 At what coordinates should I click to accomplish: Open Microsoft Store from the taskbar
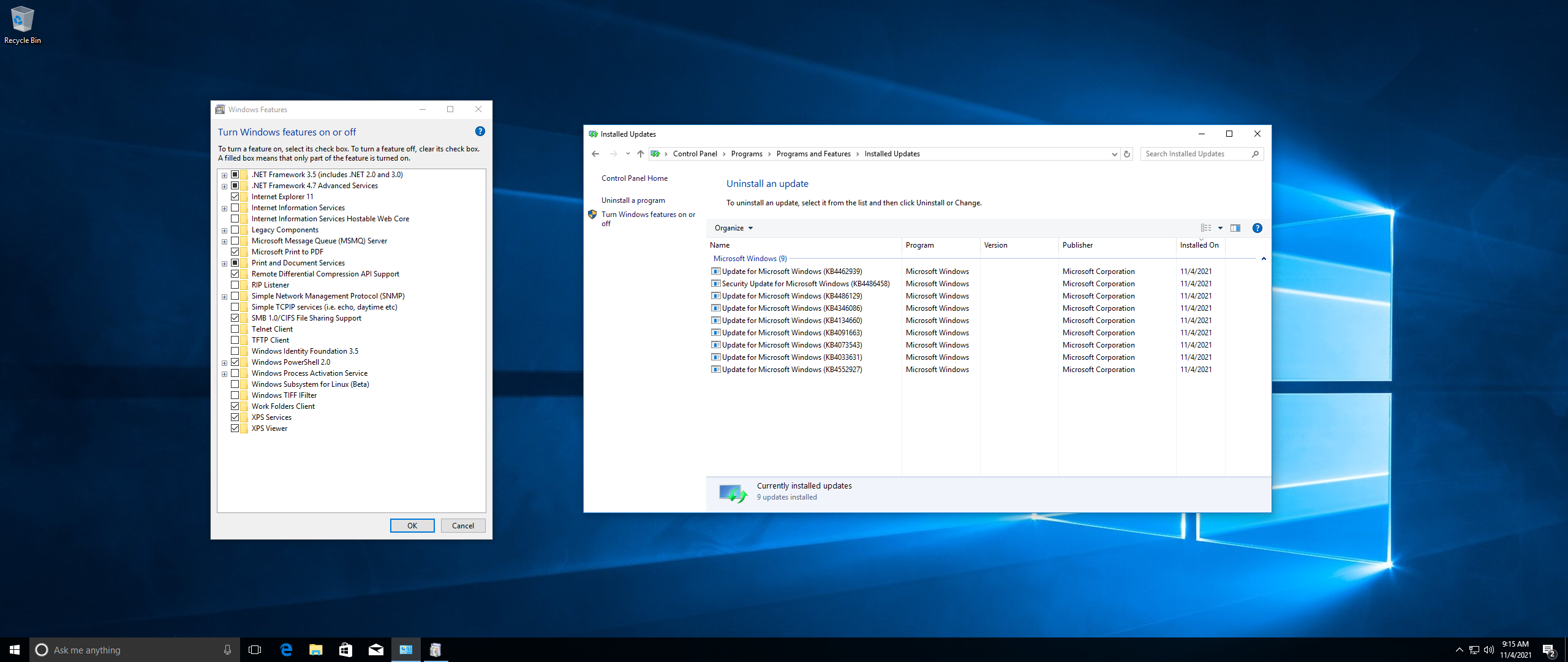click(345, 650)
